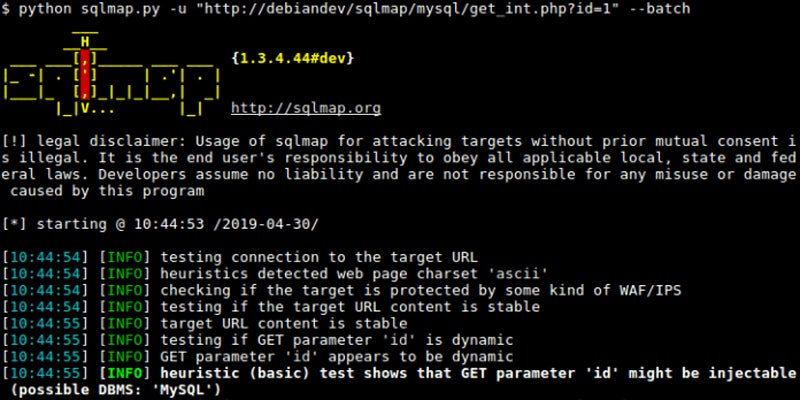Click the [*] starting marker
800x400 pixels.
tap(15, 221)
